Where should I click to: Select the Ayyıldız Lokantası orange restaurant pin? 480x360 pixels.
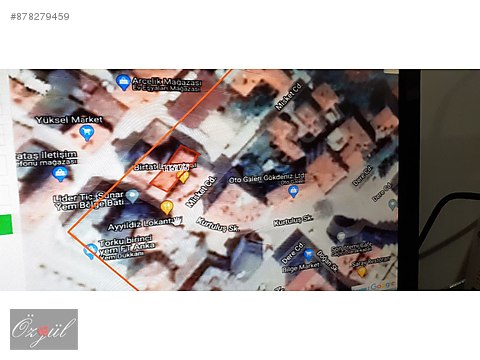click(167, 208)
